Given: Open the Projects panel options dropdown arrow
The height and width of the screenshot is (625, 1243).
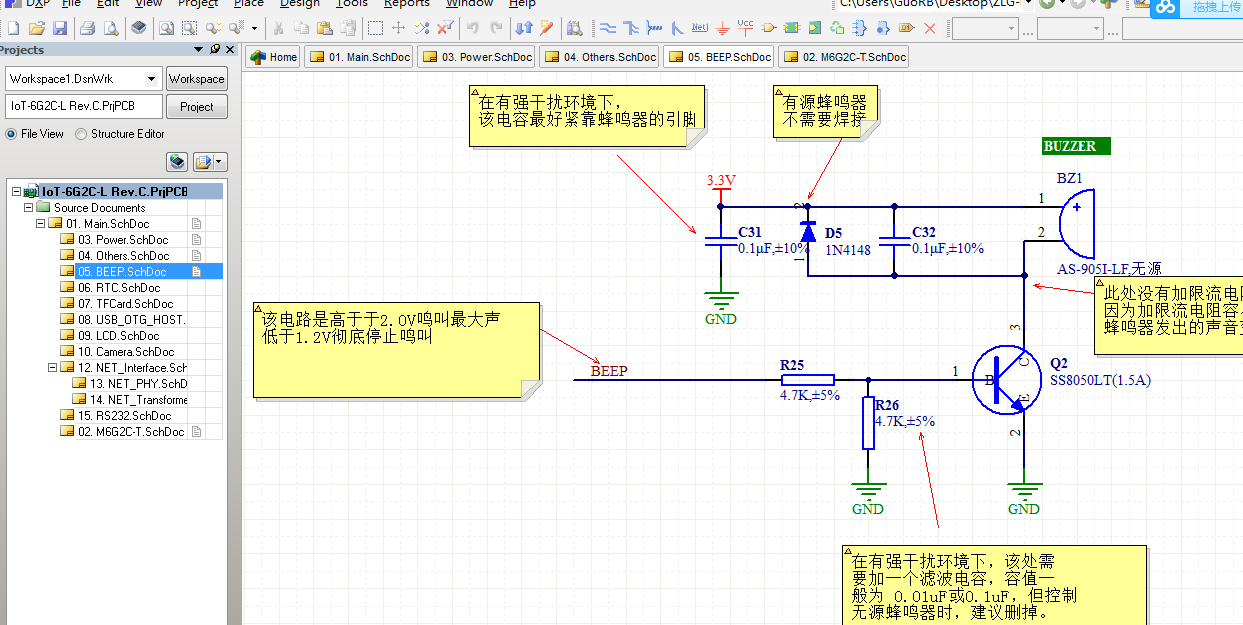Looking at the screenshot, I should pos(198,49).
